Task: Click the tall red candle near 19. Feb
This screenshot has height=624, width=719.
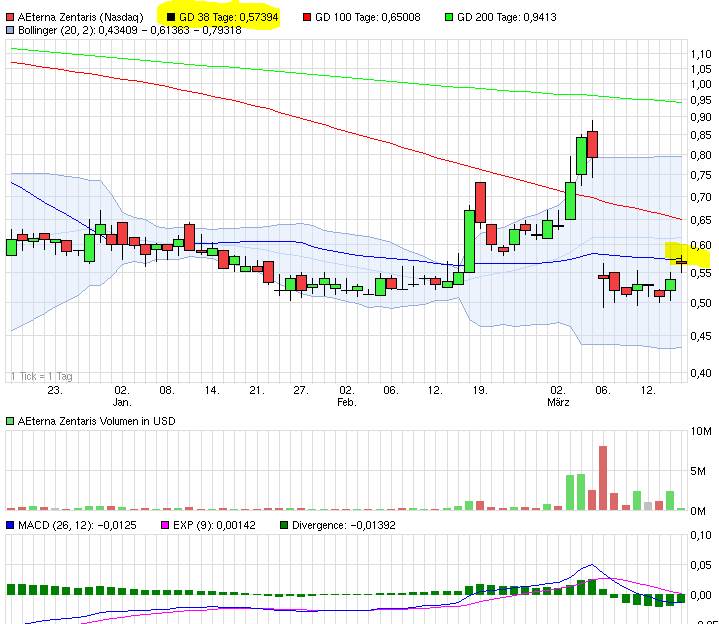Action: tap(480, 202)
